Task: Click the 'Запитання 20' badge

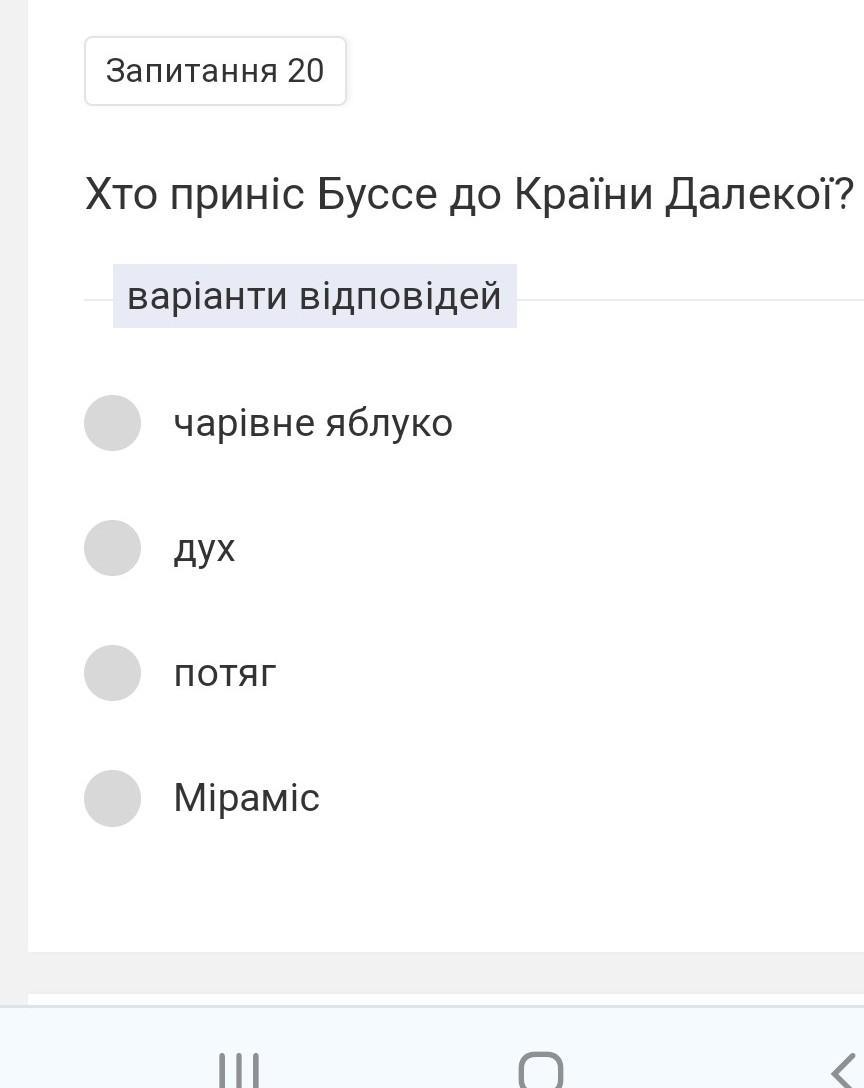Action: point(215,71)
